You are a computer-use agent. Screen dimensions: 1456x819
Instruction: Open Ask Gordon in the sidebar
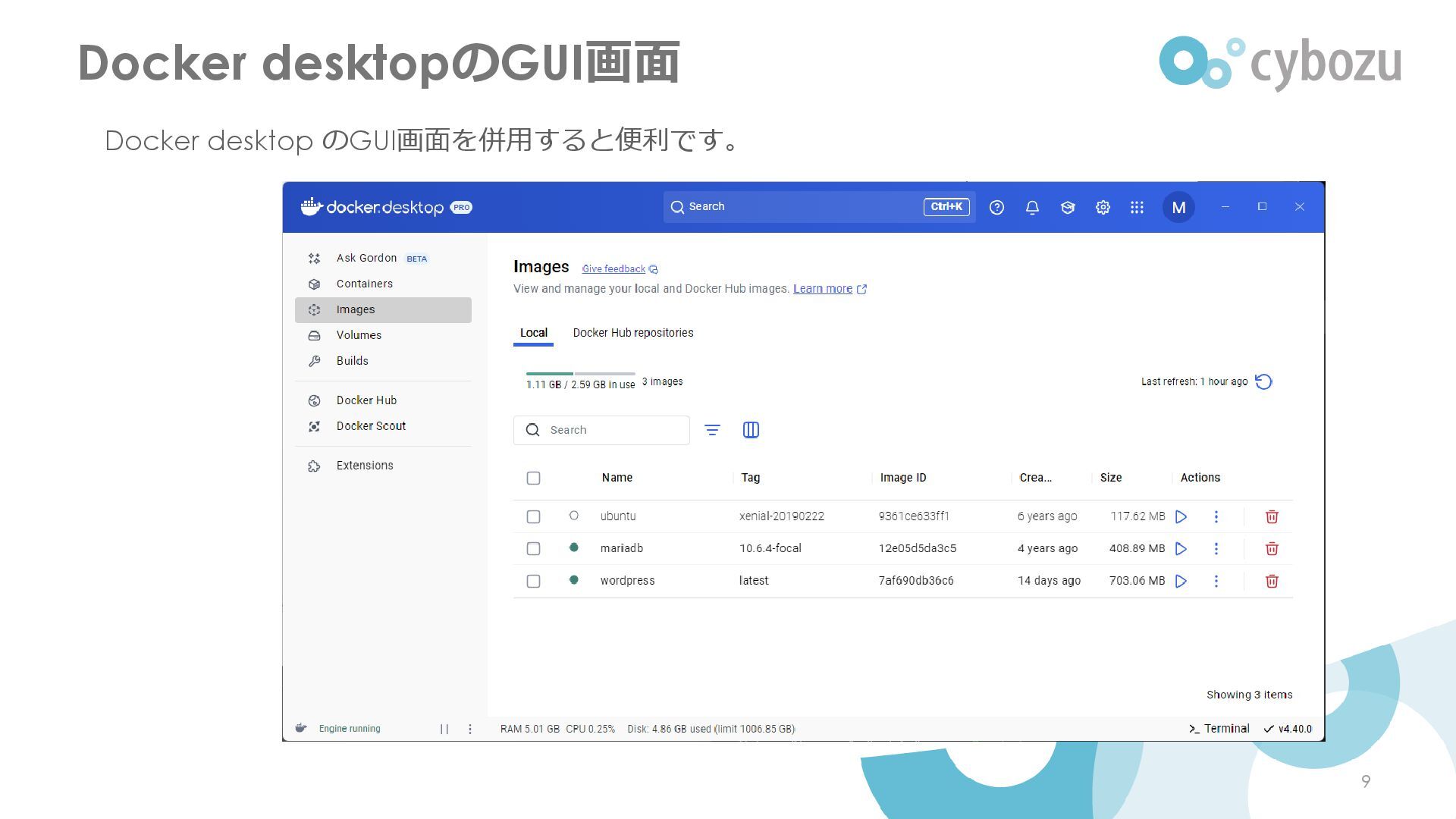383,259
